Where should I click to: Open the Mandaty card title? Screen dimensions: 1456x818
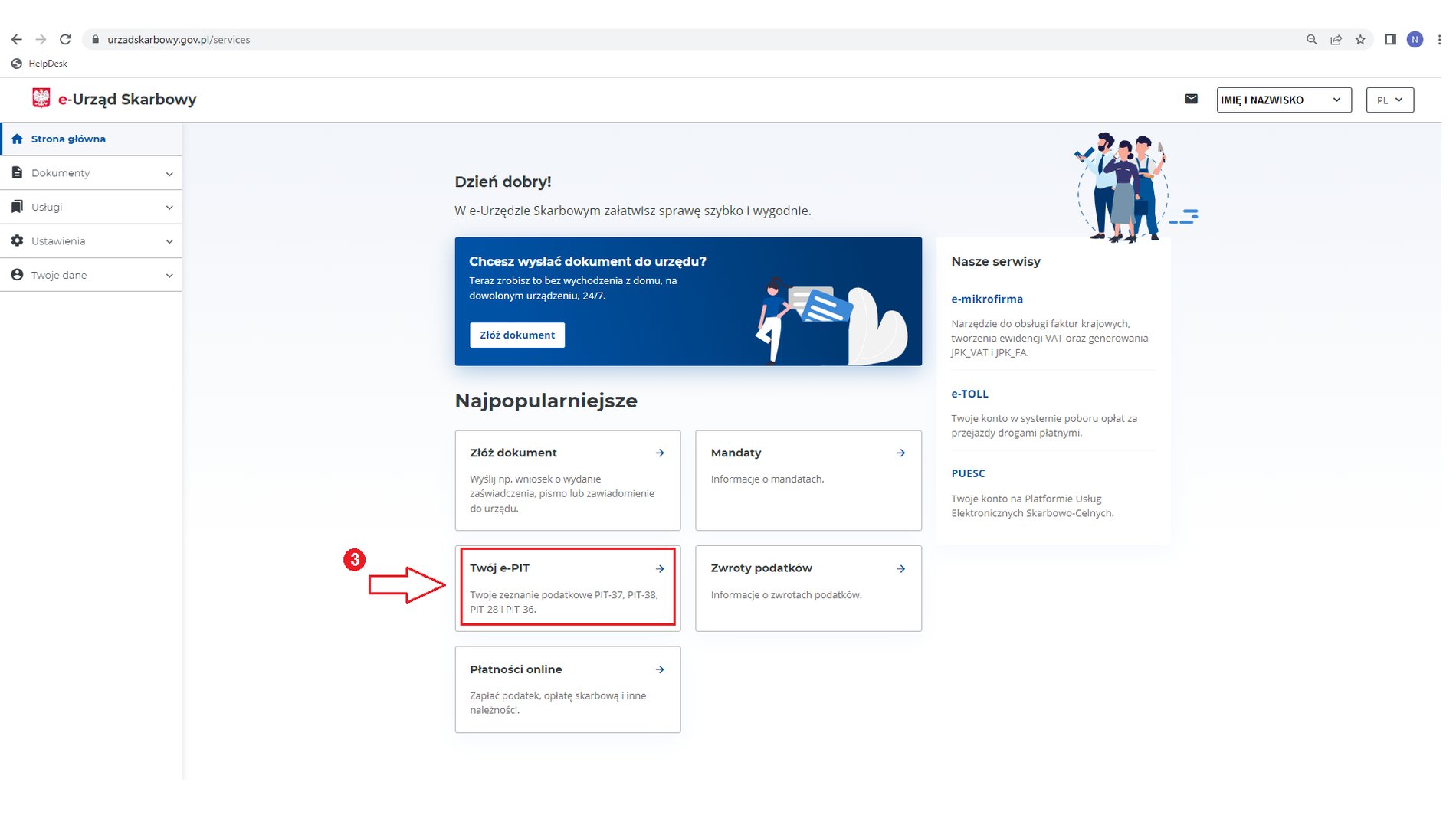click(x=736, y=453)
